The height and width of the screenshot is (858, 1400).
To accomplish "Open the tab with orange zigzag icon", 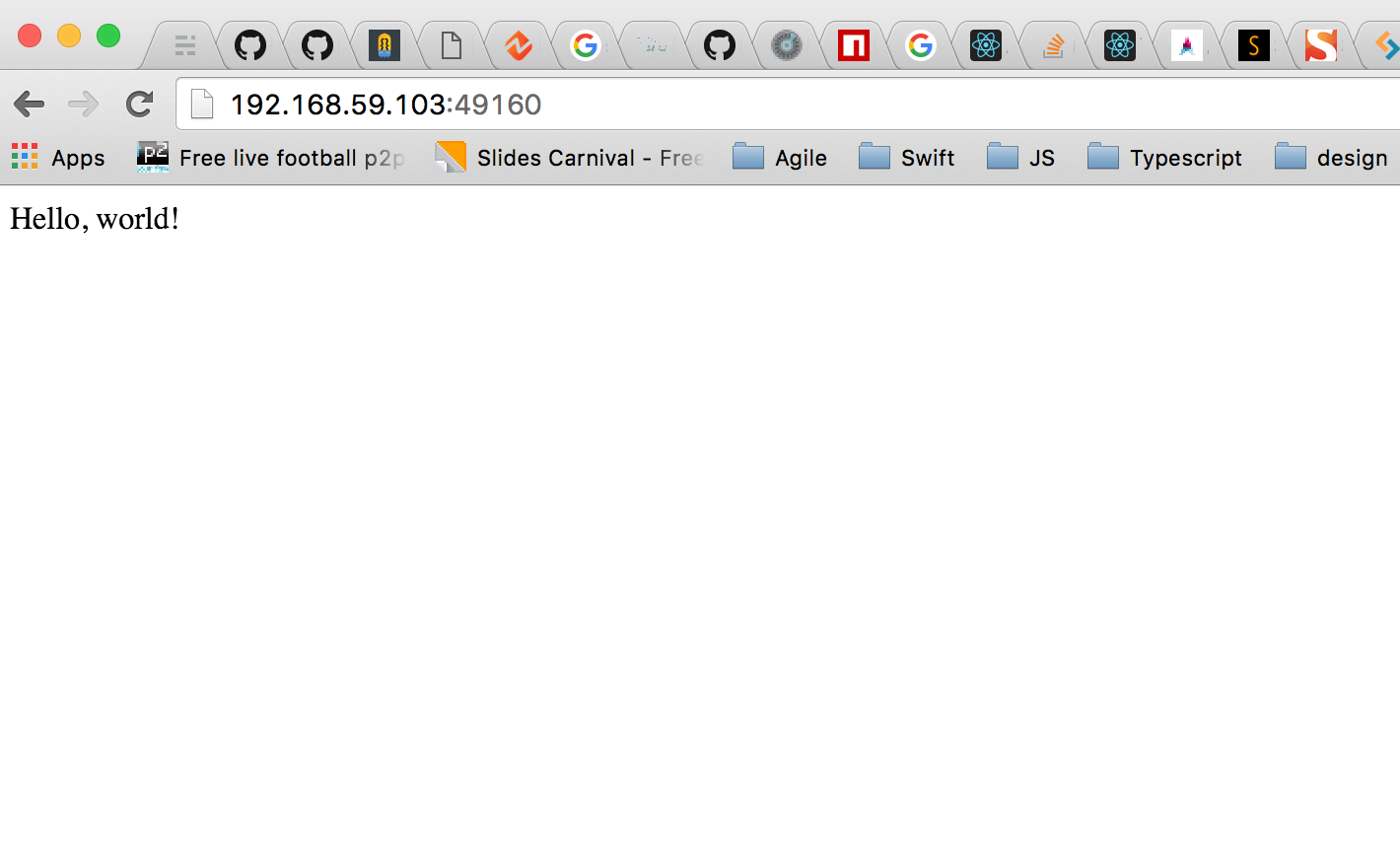I will coord(518,45).
